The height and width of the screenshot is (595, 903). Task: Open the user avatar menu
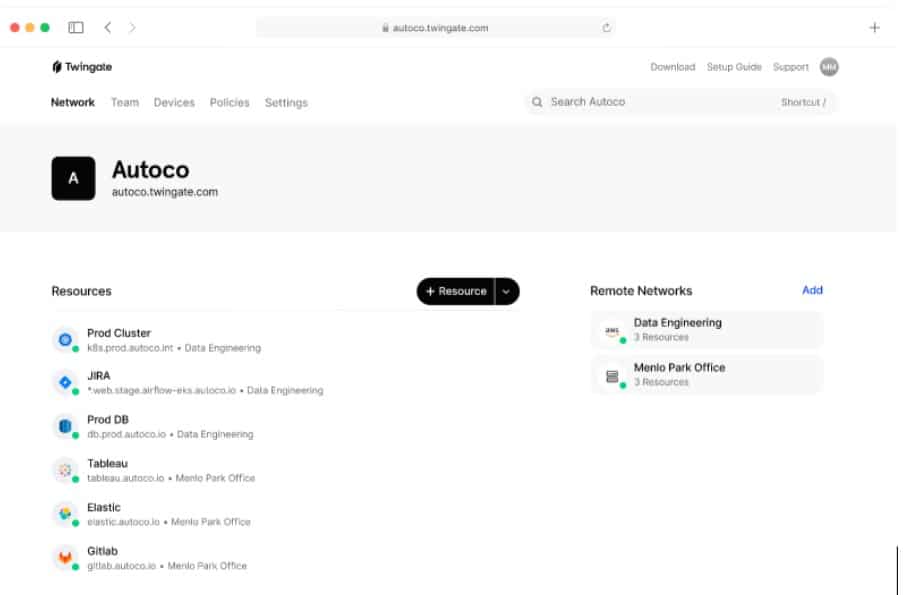(x=829, y=67)
